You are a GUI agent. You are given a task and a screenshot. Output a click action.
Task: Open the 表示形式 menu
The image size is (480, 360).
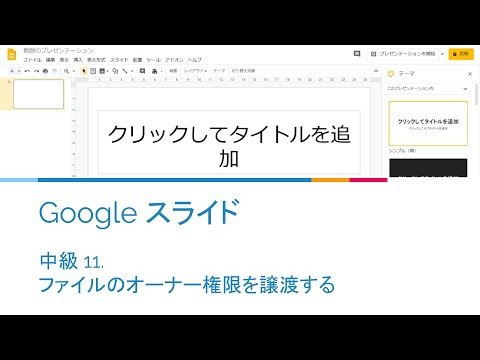(x=96, y=60)
